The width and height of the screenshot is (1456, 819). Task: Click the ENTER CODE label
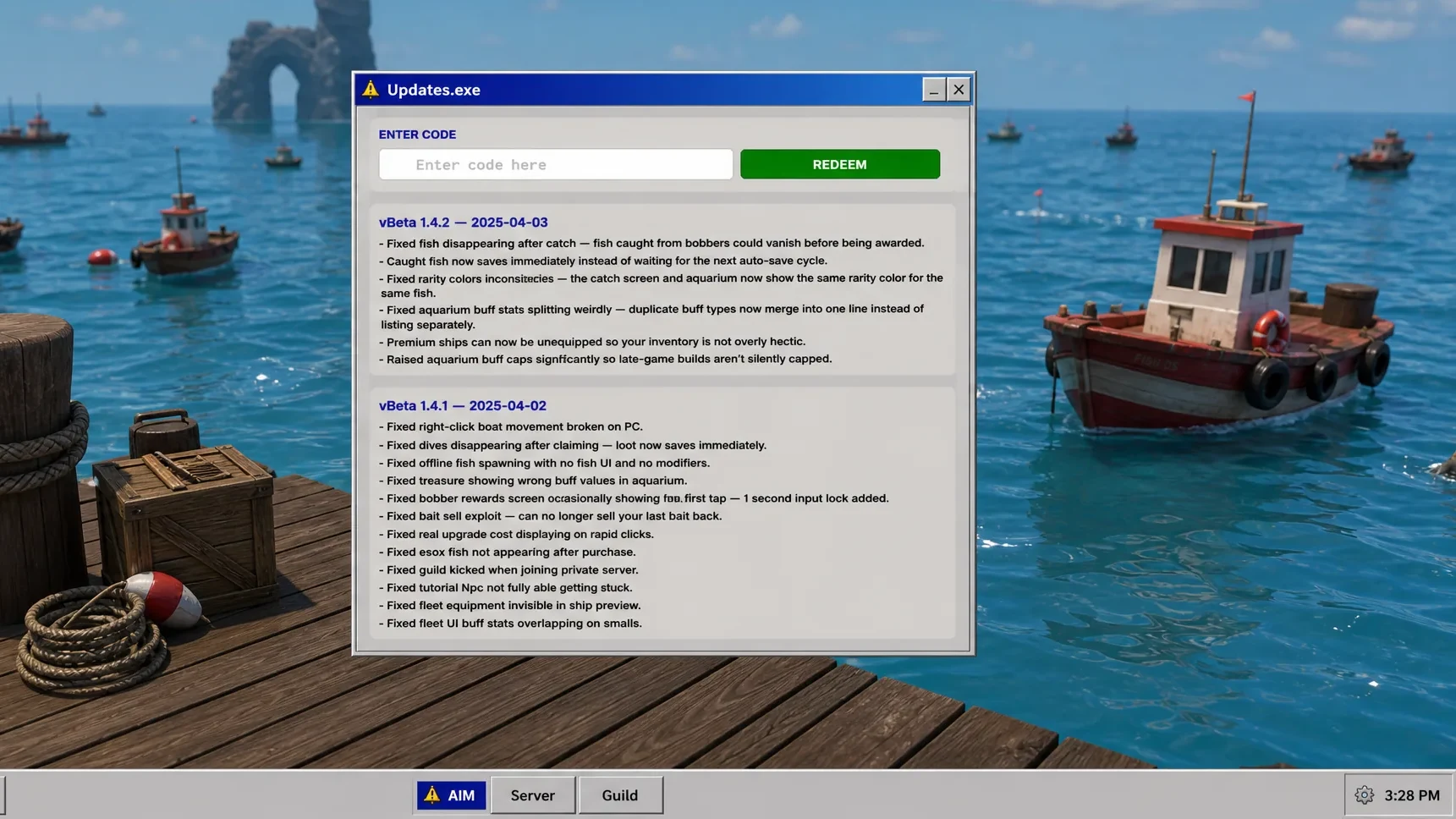(417, 135)
